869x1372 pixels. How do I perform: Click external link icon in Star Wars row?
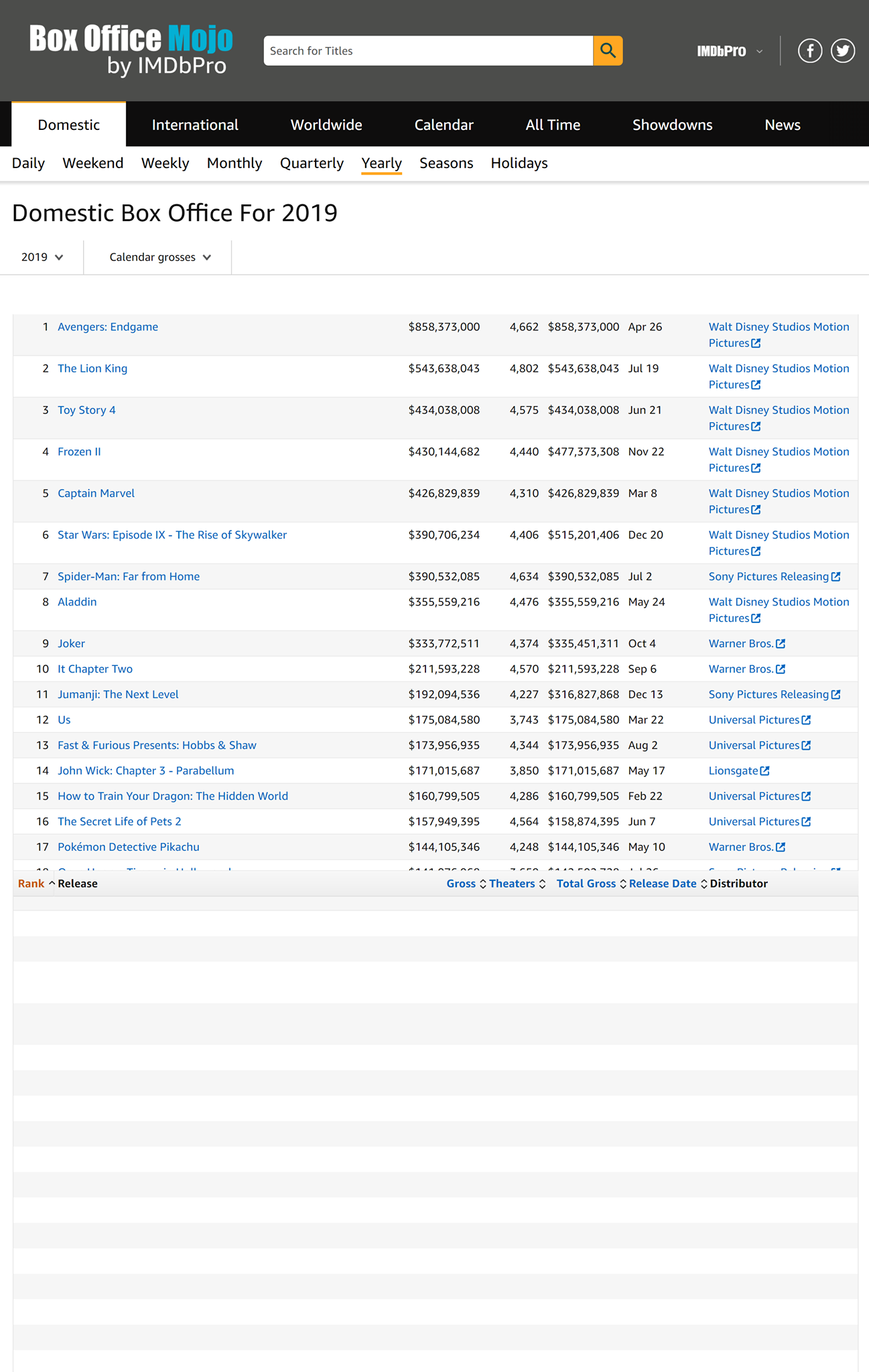pyautogui.click(x=756, y=551)
